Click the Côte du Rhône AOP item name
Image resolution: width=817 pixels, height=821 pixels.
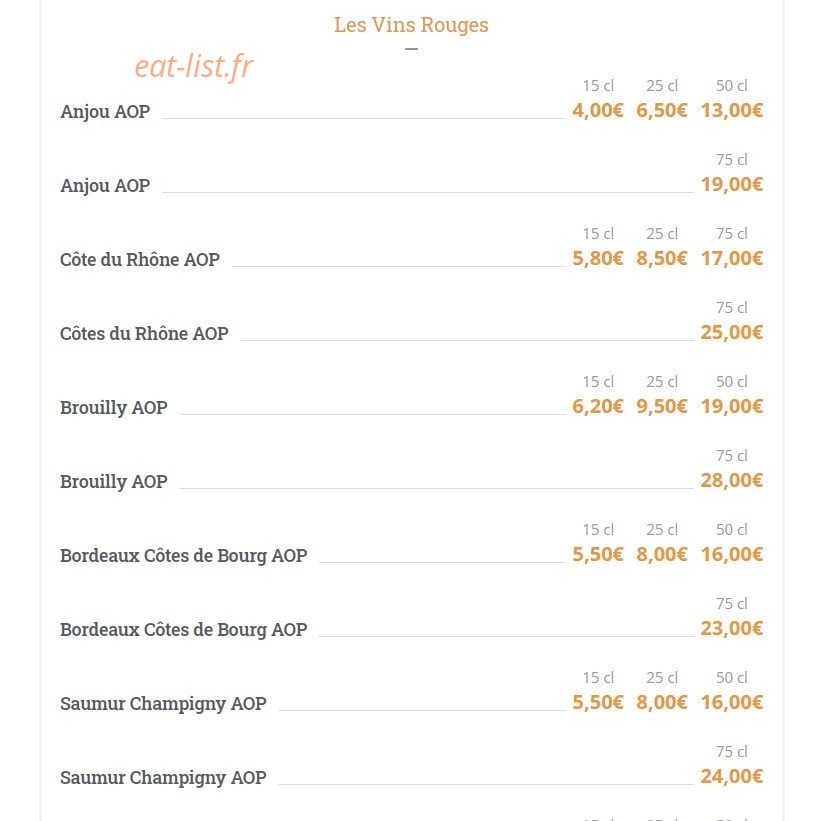140,259
